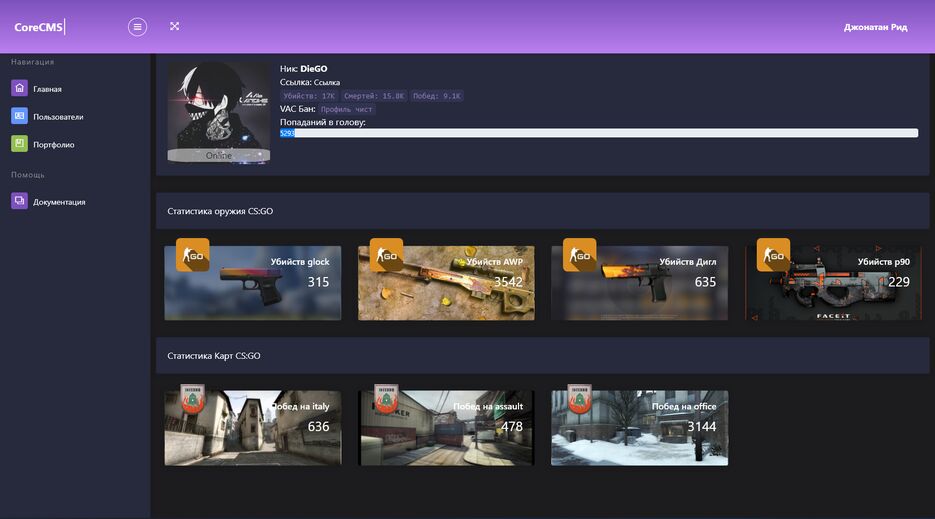Open Документация menu item

[59, 202]
